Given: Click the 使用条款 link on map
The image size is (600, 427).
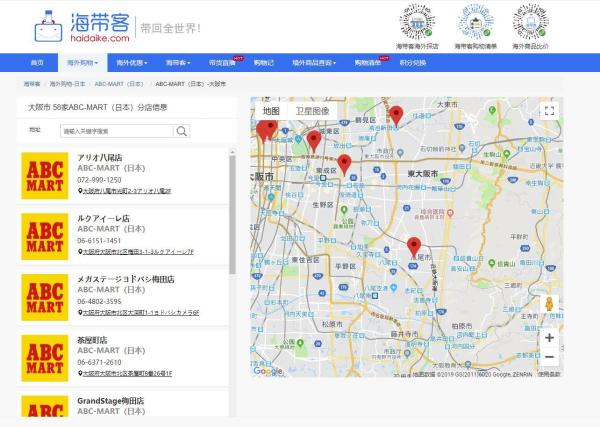Looking at the screenshot, I should pyautogui.click(x=549, y=374).
